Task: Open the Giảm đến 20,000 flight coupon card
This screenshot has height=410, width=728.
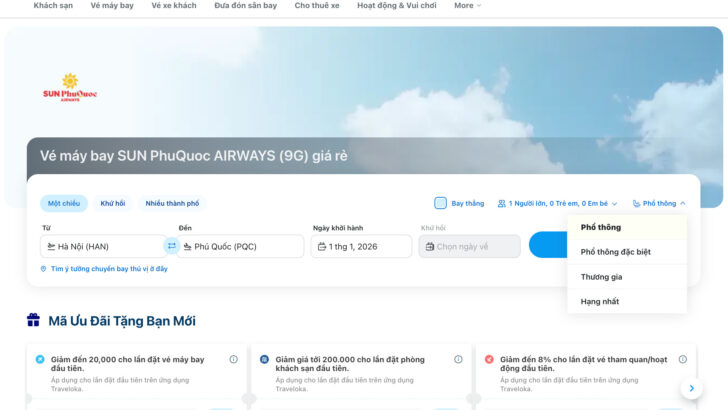Action: click(x=136, y=375)
